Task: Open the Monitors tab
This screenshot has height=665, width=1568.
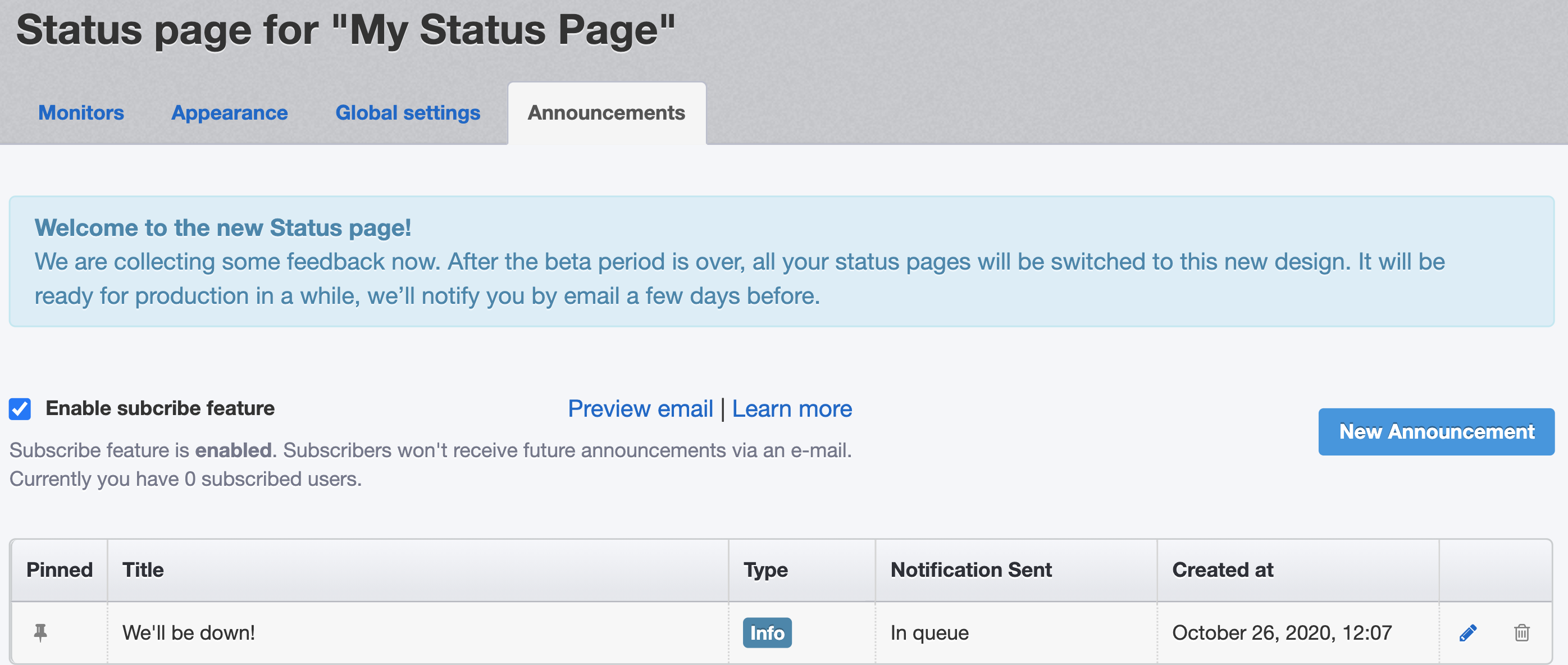Action: click(81, 113)
